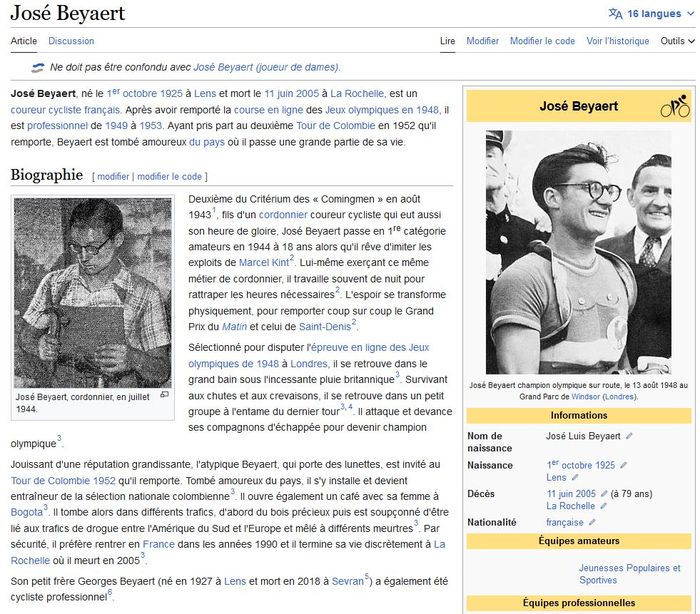Click the language translation icon

[615, 14]
